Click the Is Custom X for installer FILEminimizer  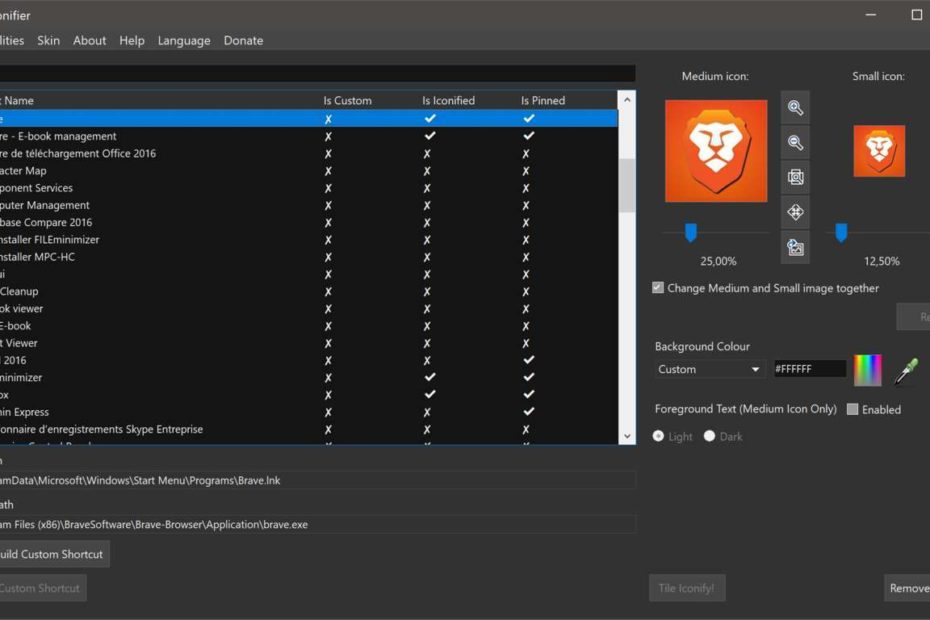coord(328,240)
